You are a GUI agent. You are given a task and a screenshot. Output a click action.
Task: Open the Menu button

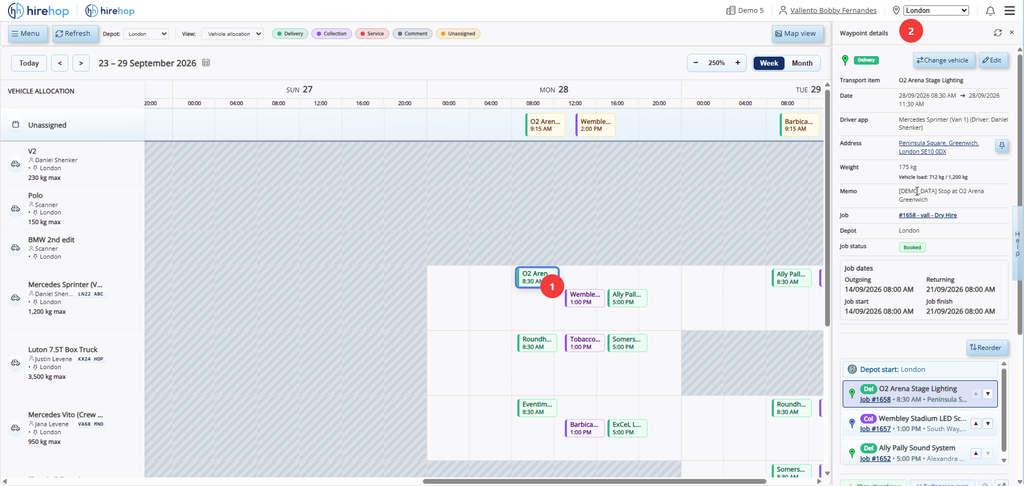(x=27, y=33)
